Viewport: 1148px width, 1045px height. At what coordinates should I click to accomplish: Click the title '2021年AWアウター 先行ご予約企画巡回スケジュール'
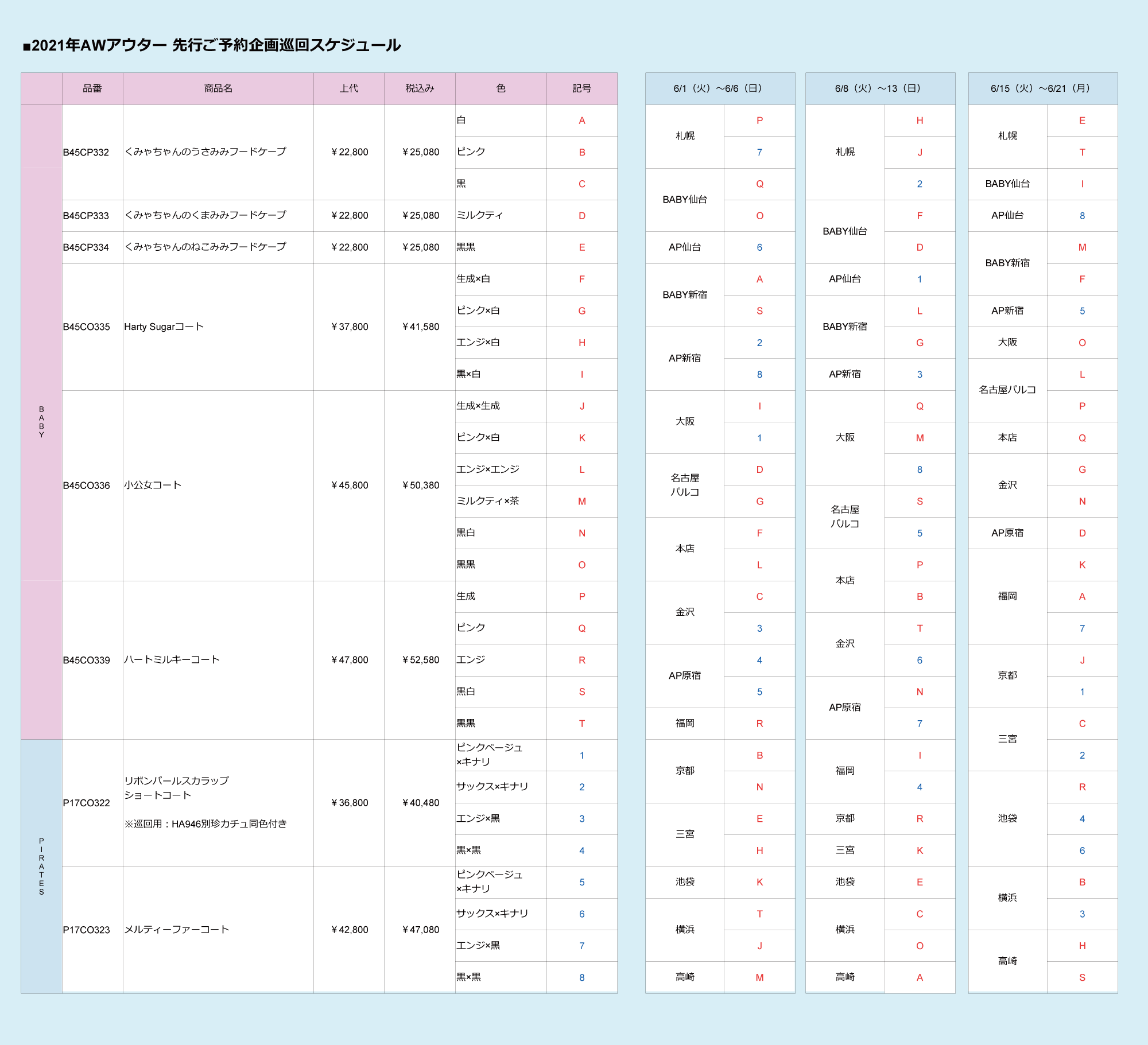(212, 45)
